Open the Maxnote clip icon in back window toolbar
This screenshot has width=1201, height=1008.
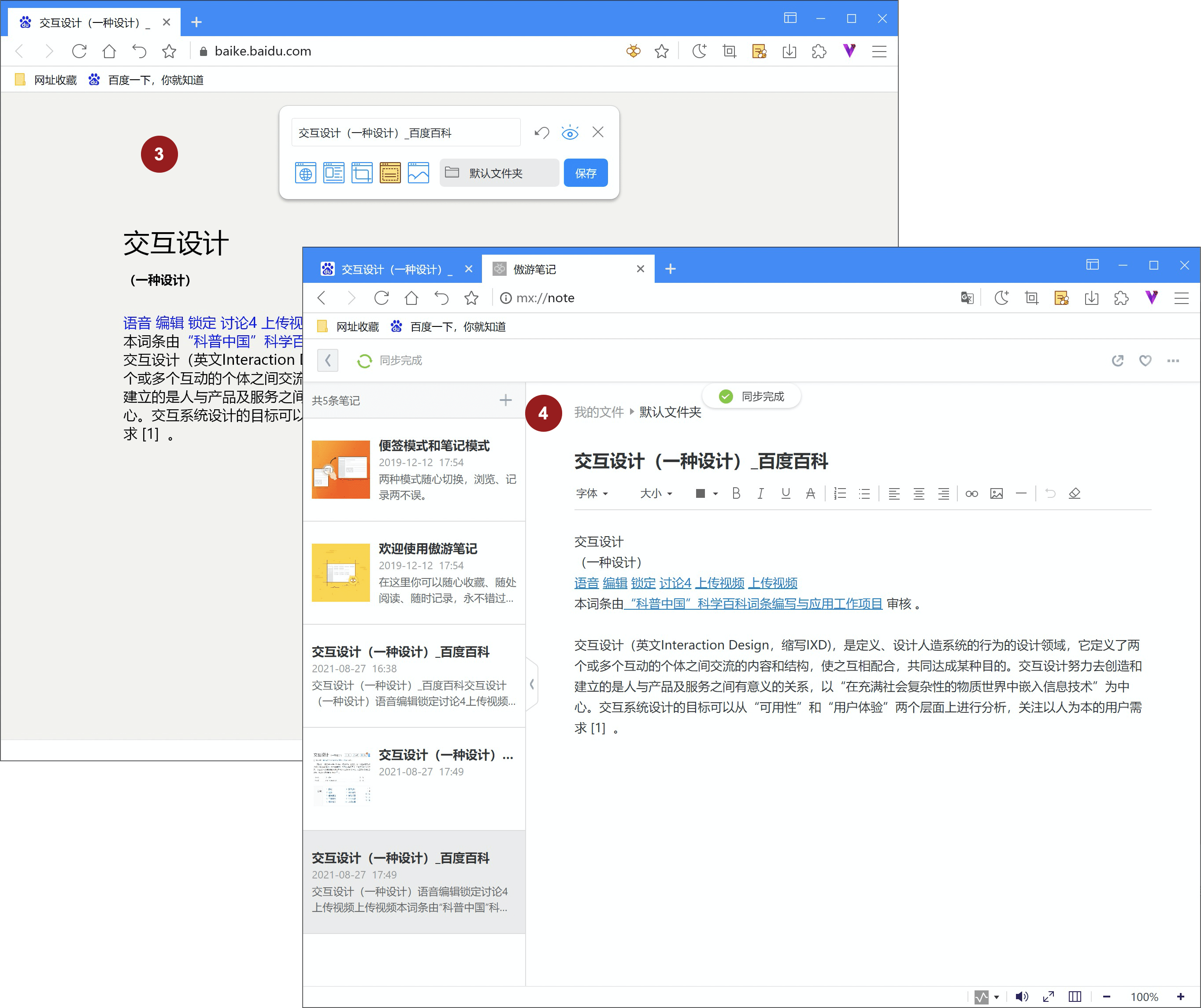[759, 52]
